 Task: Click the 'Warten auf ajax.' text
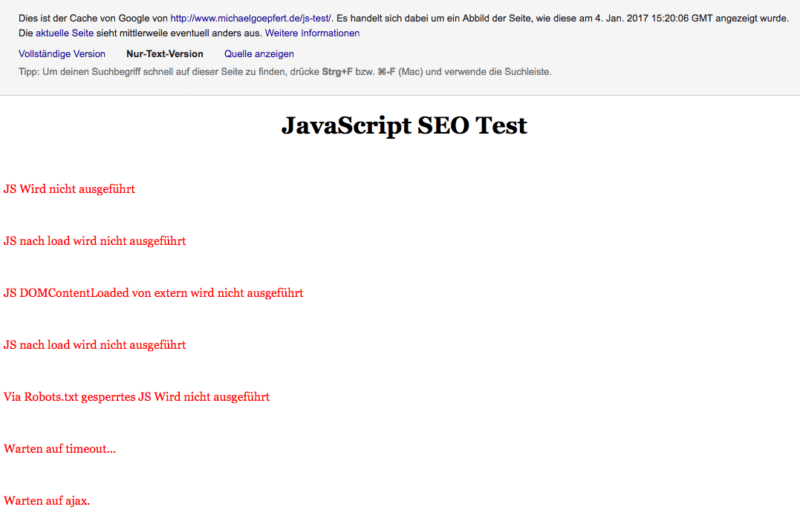point(47,501)
